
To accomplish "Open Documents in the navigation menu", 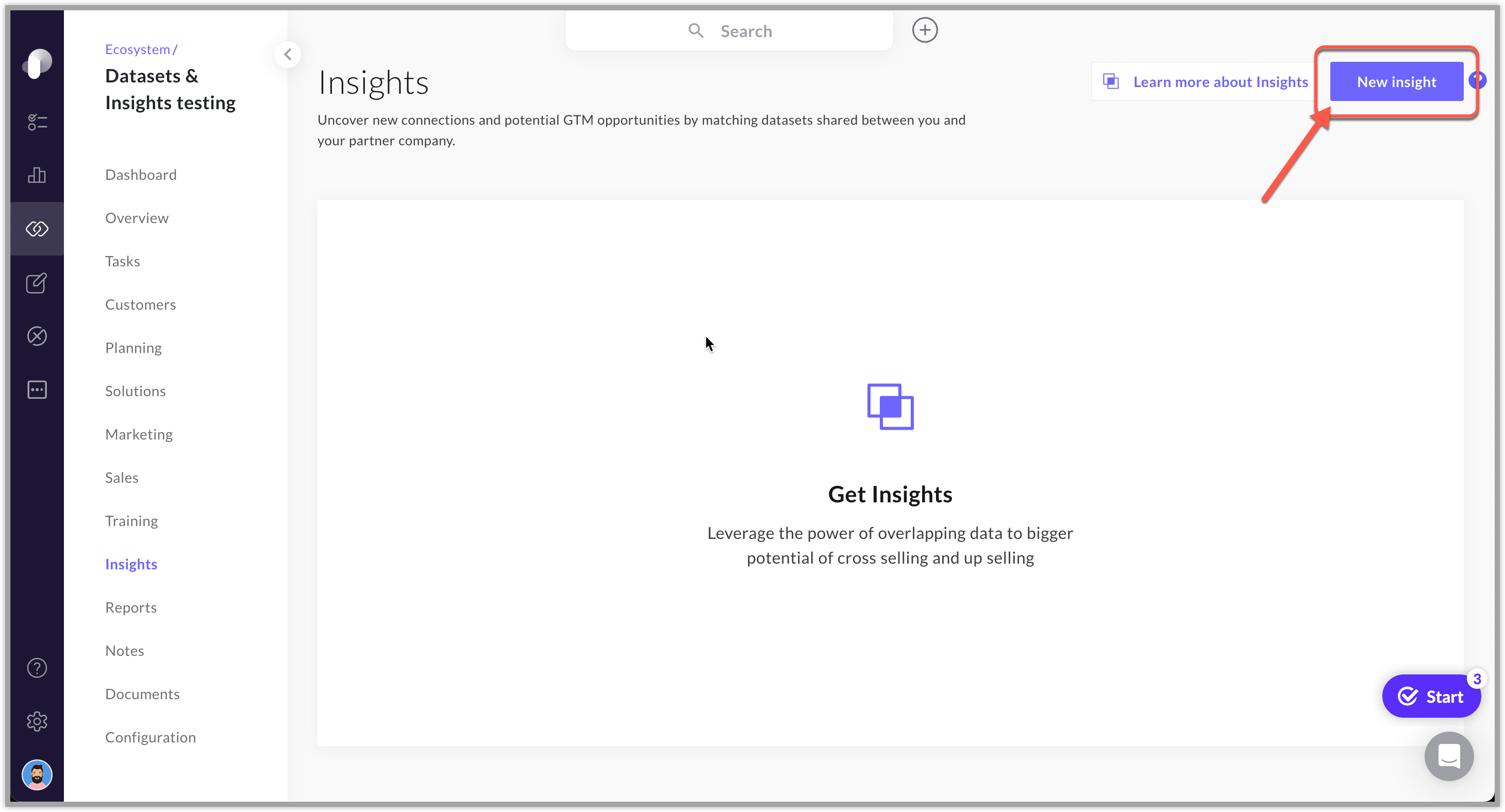I will point(143,693).
